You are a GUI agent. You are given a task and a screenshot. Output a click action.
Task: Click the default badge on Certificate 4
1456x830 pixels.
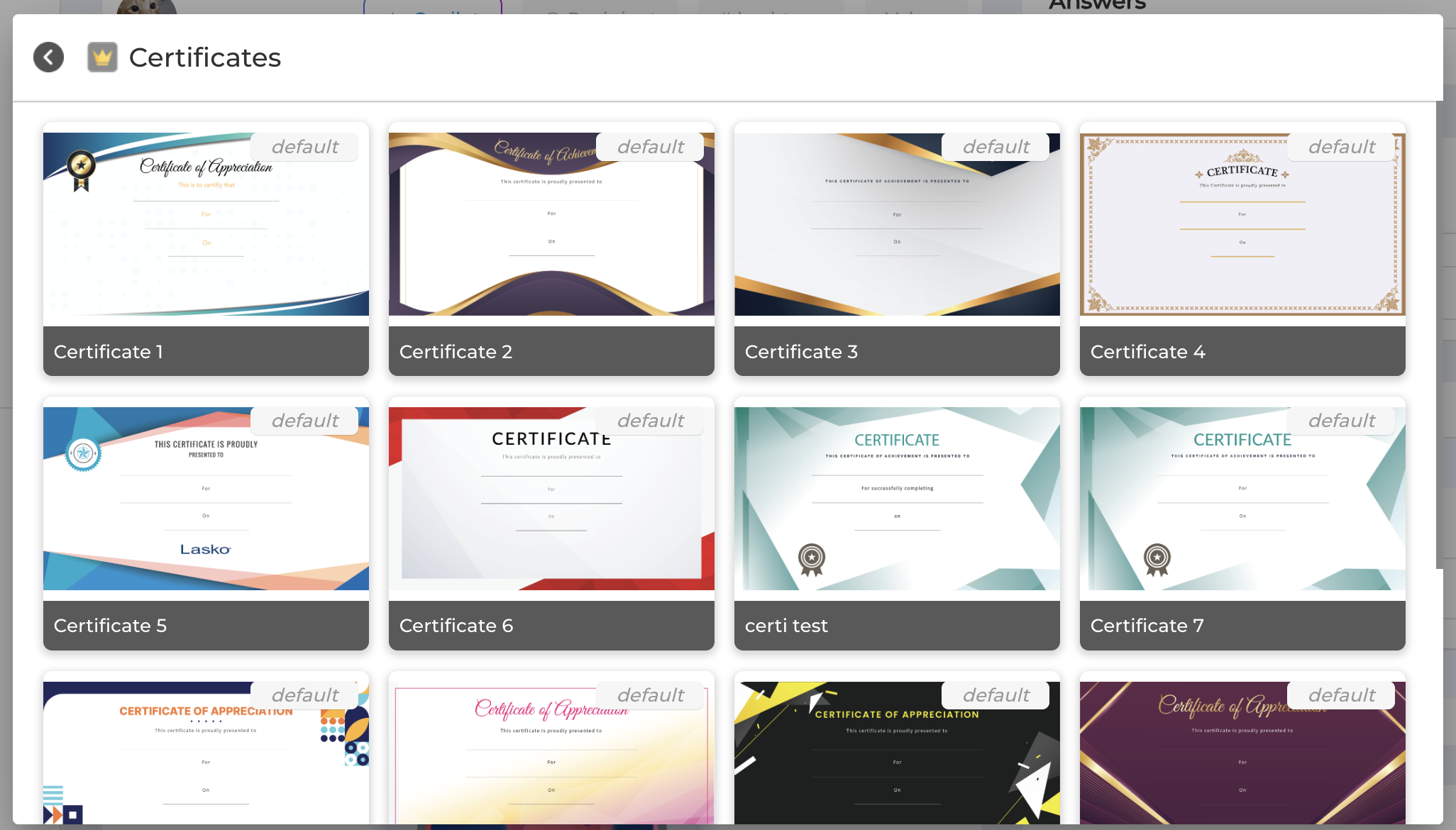(1342, 147)
